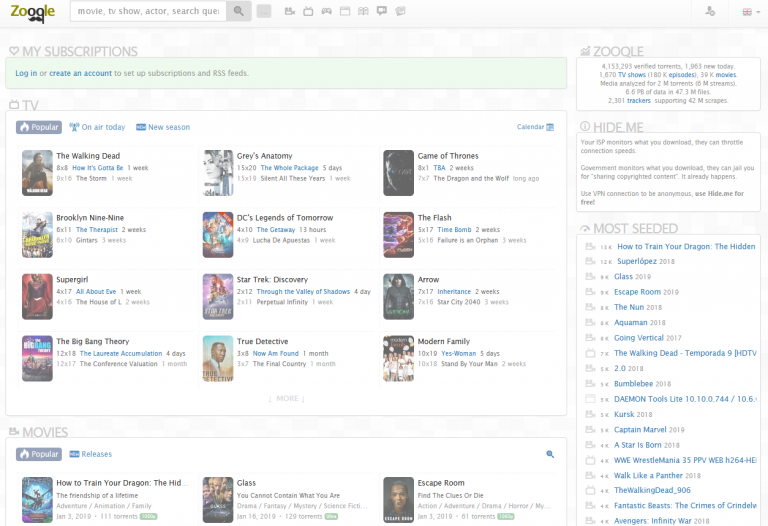The height and width of the screenshot is (526, 768).
Task: Open the TV shows link in Zooqle stats
Action: [x=631, y=75]
